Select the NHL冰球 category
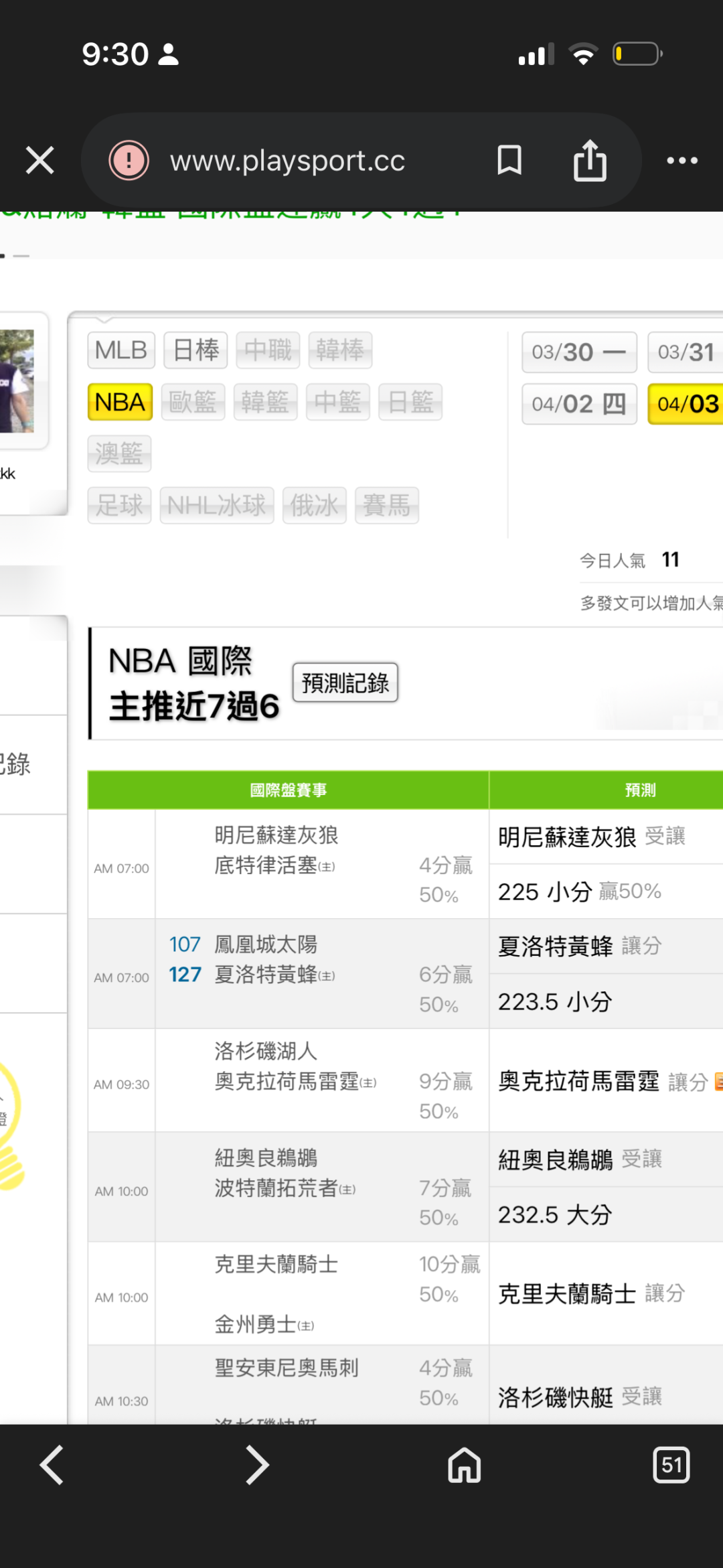This screenshot has height=1568, width=723. (217, 505)
